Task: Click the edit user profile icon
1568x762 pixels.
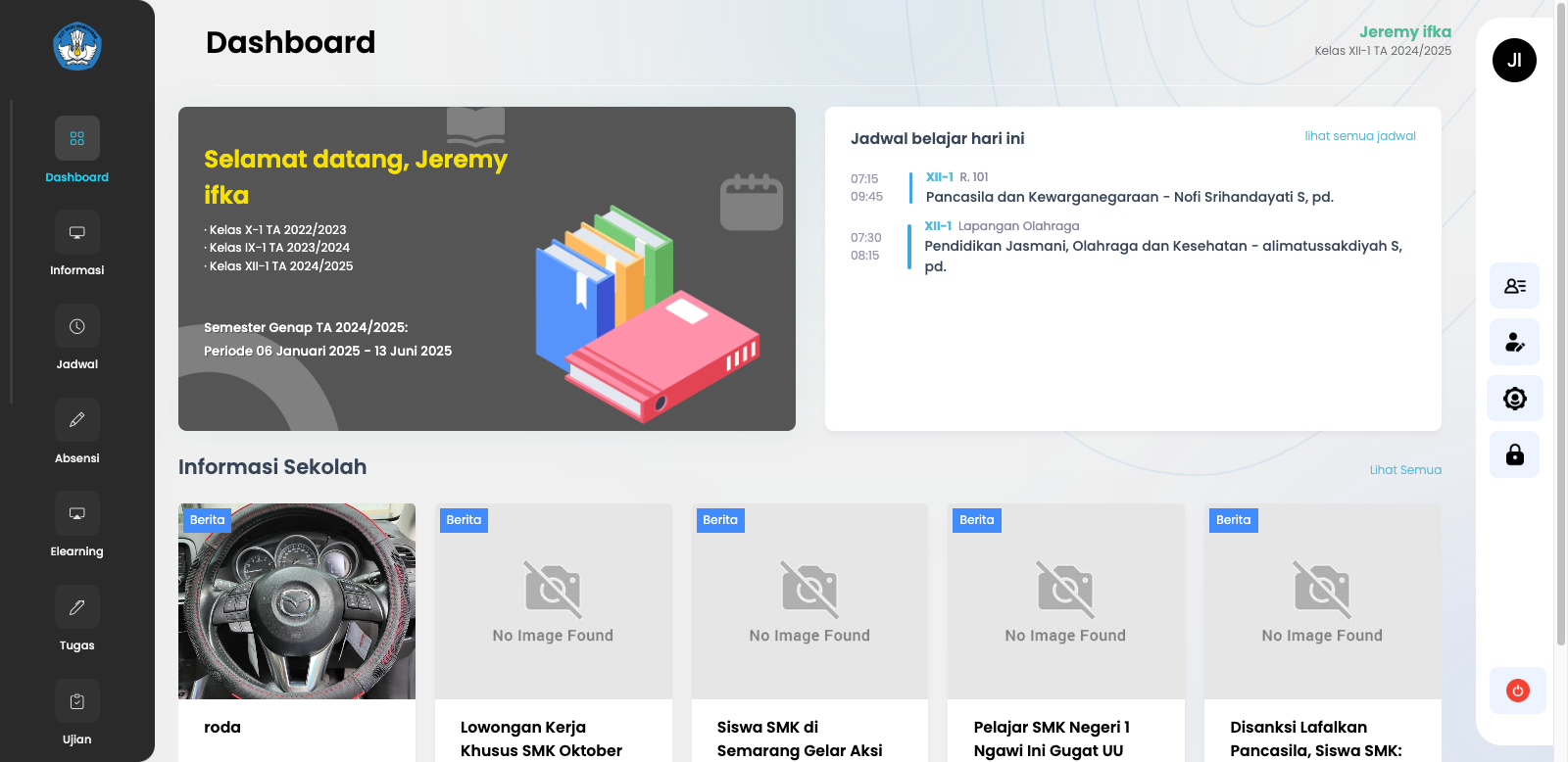Action: (1514, 342)
